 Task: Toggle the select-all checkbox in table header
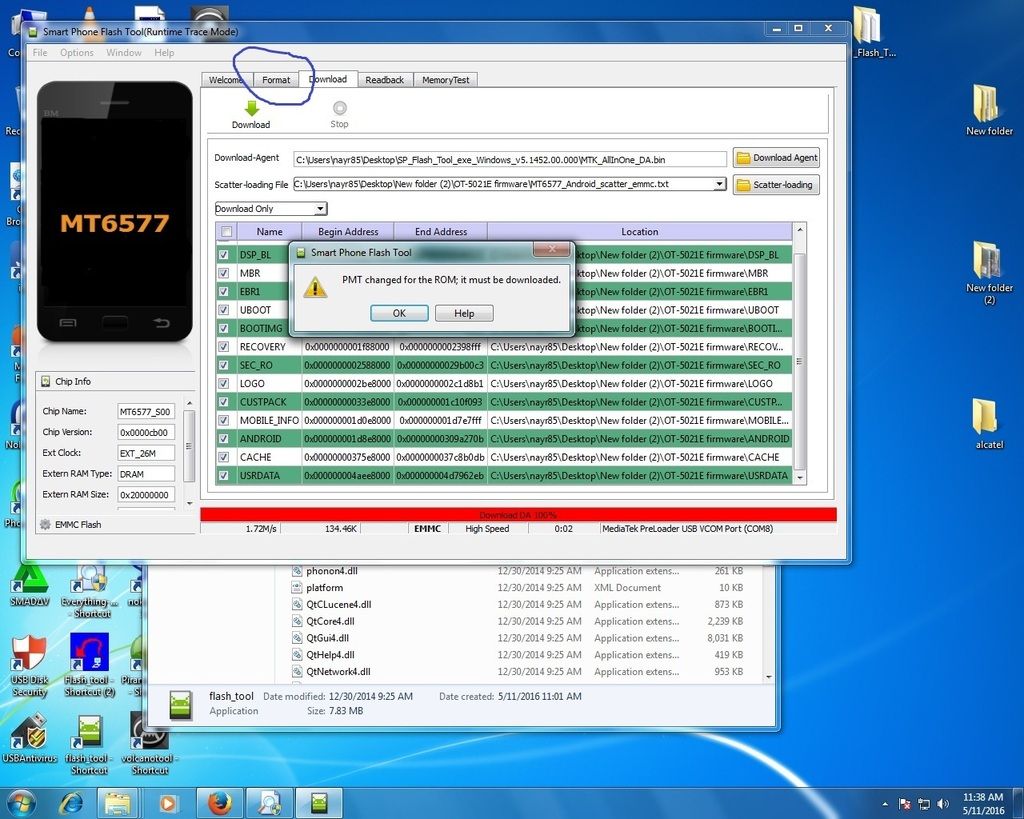[226, 232]
